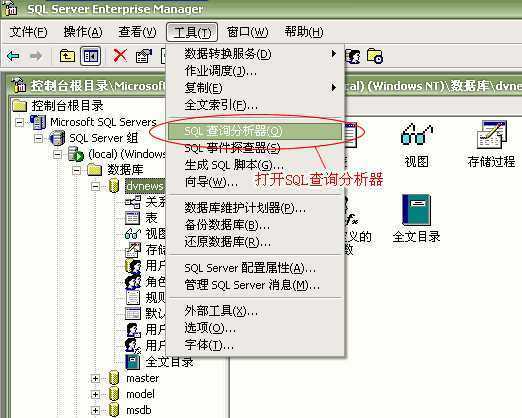Screen dimensions: 522x418
Task: Click the Up one level folder icon
Action: [x=67, y=56]
